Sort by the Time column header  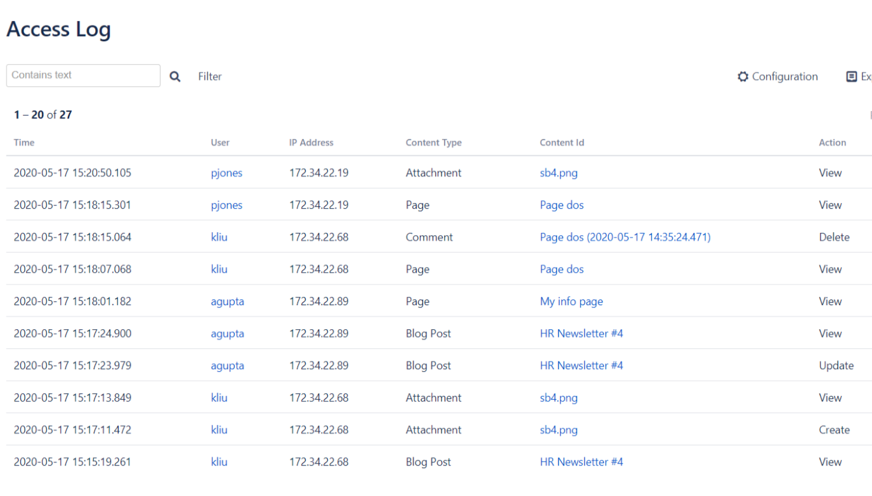24,143
